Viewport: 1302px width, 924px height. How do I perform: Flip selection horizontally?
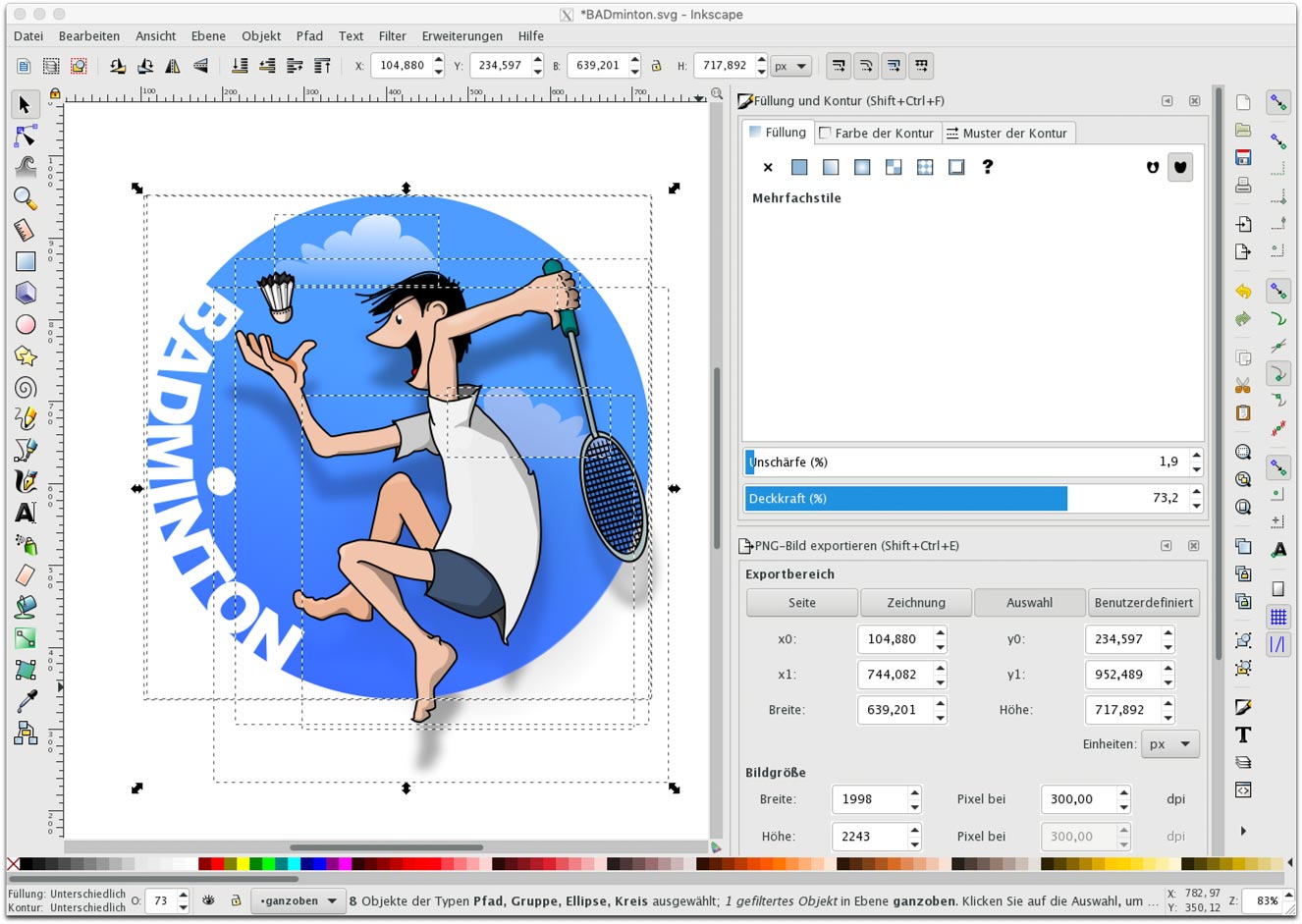click(173, 66)
